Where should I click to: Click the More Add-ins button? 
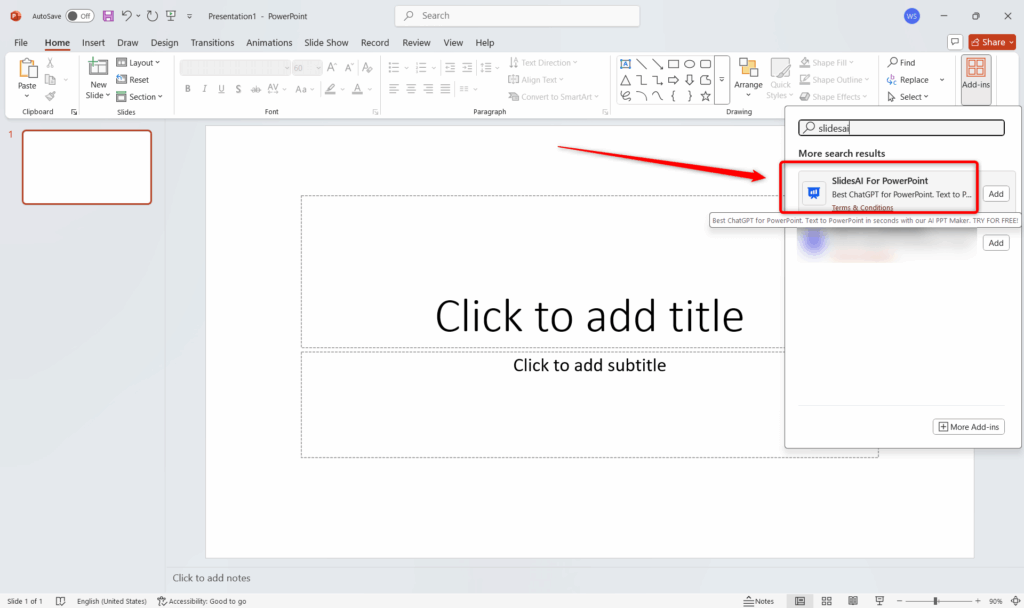968,426
